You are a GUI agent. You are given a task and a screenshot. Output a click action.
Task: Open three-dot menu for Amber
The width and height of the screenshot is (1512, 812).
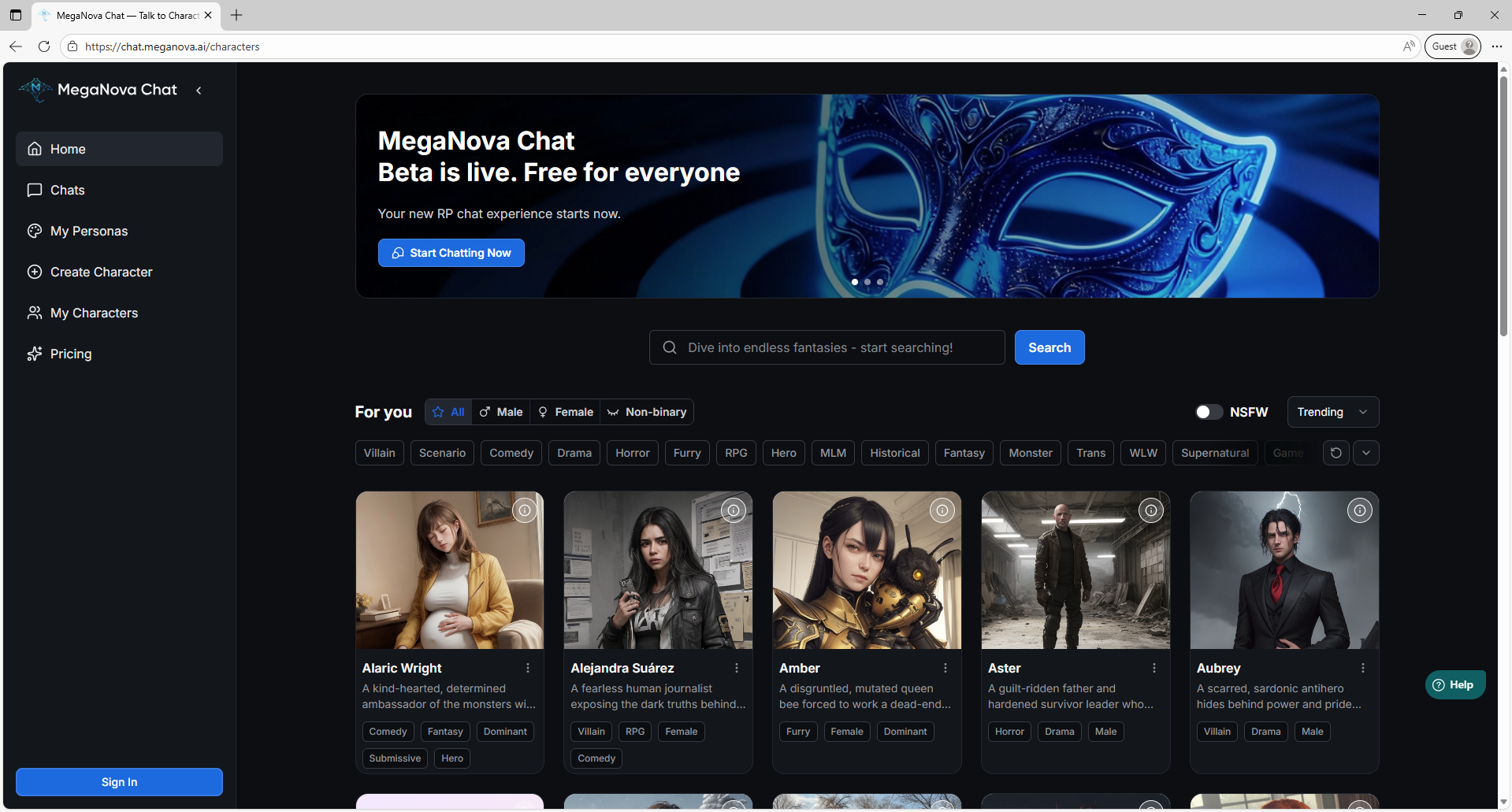point(945,668)
